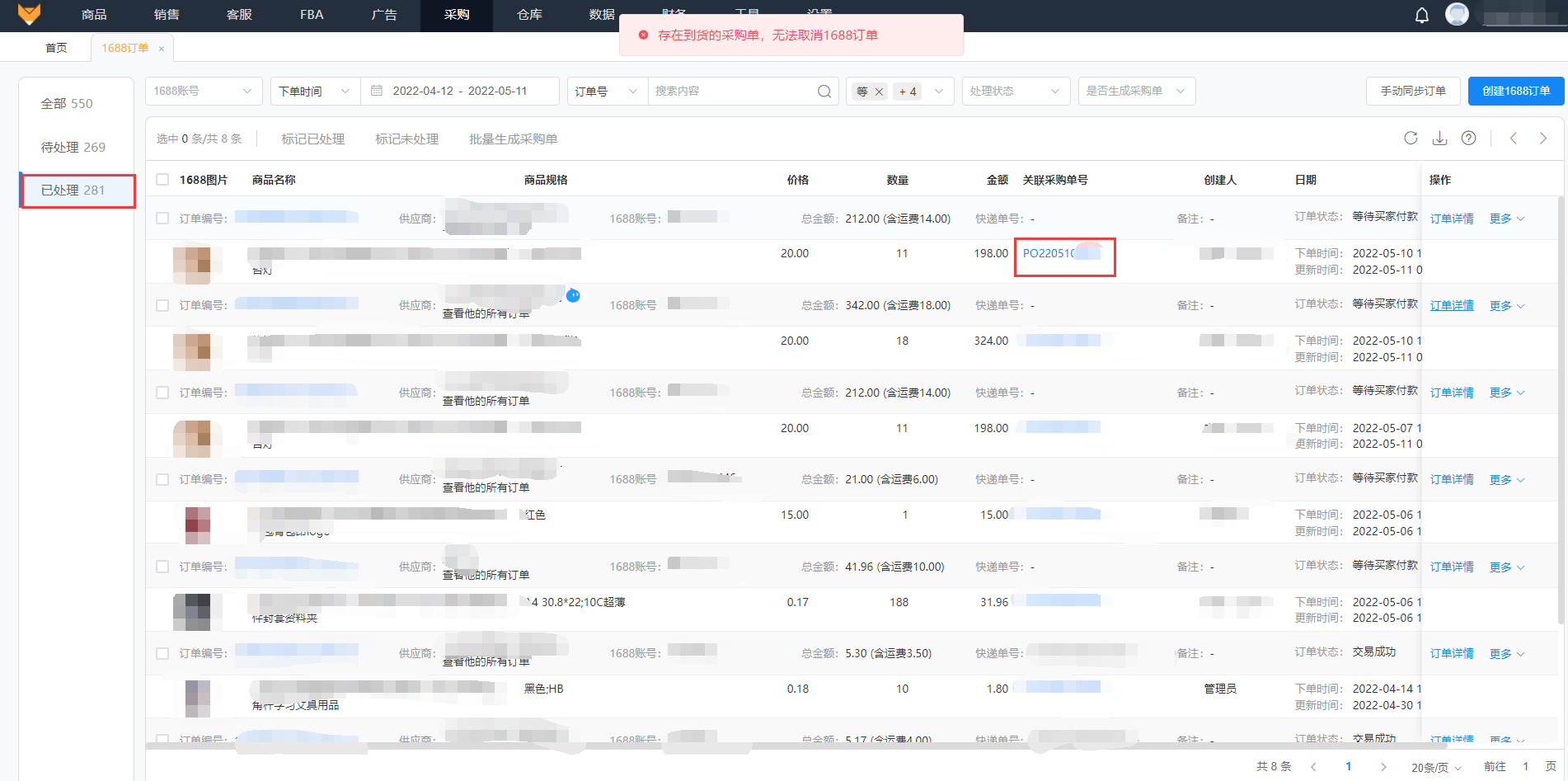
Task: Expand 更多 for the 41.96 order
Action: point(1507,567)
